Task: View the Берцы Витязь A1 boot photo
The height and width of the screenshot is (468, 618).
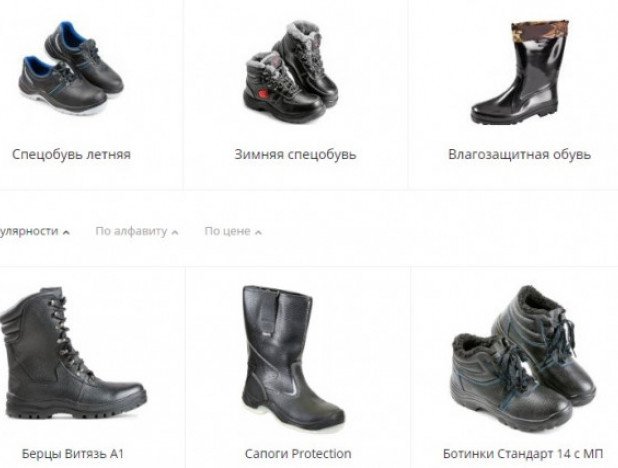Action: pos(73,353)
